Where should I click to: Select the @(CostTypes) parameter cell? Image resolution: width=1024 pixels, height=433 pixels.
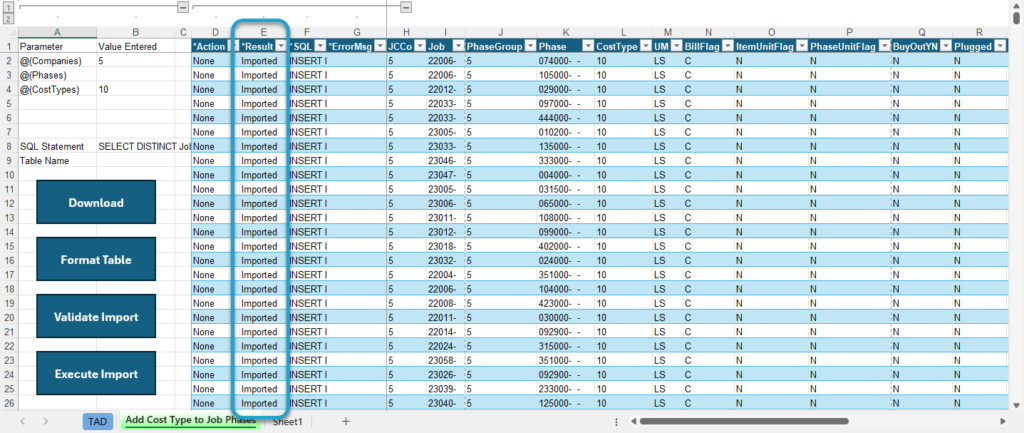click(57, 89)
